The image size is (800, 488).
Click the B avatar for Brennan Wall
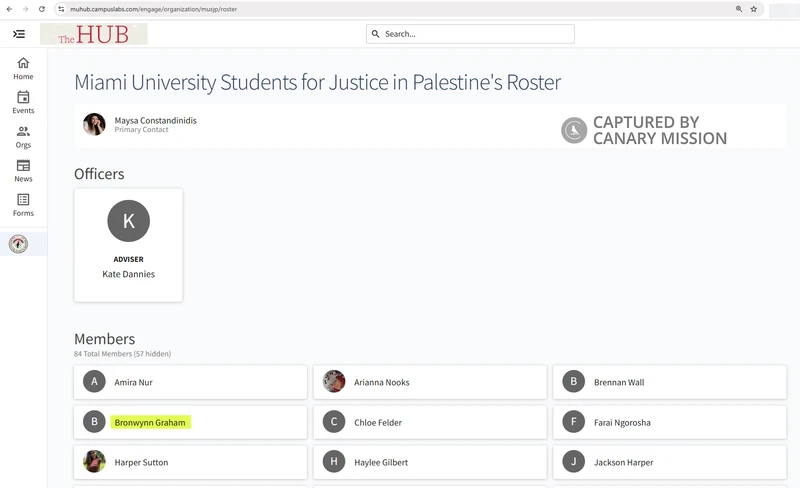[x=573, y=381]
